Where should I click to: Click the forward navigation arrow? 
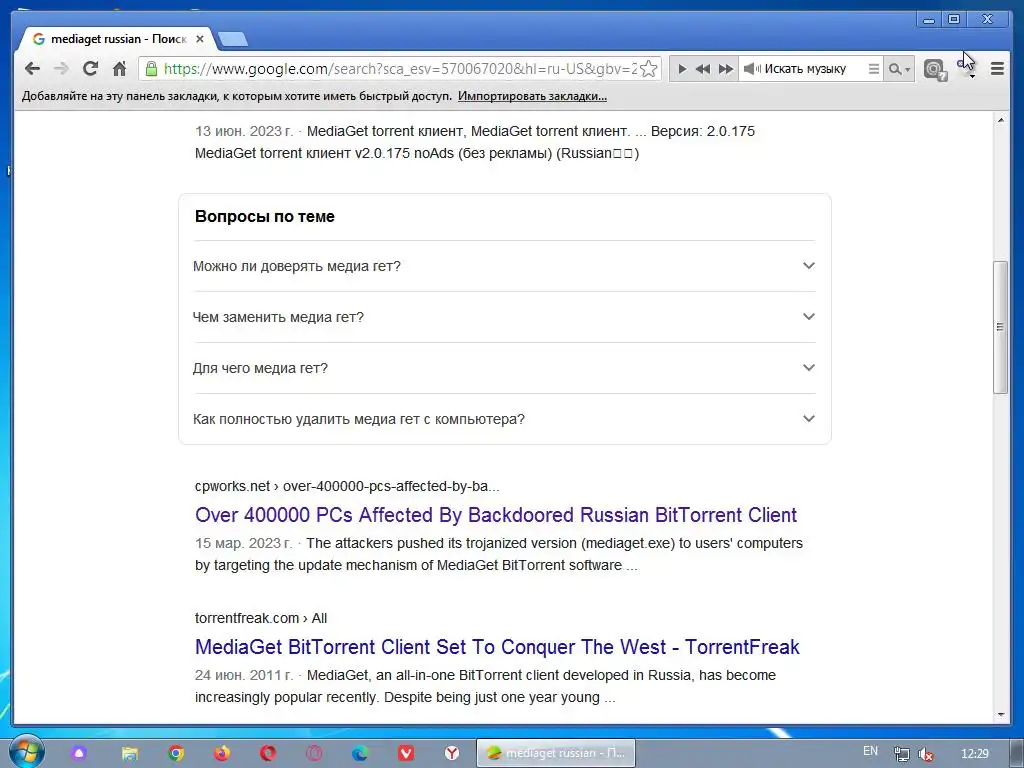pos(61,69)
